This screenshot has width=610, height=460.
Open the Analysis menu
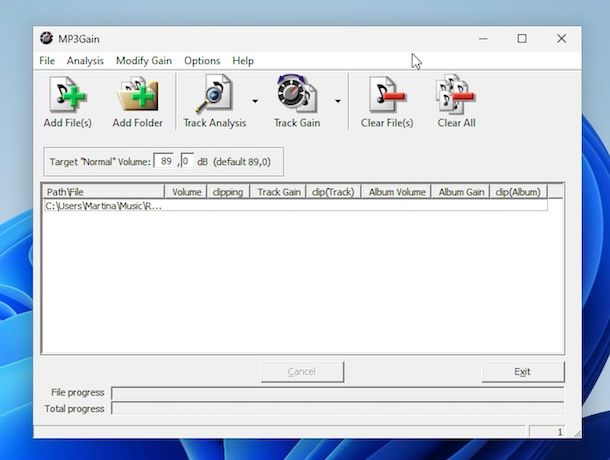pos(85,61)
